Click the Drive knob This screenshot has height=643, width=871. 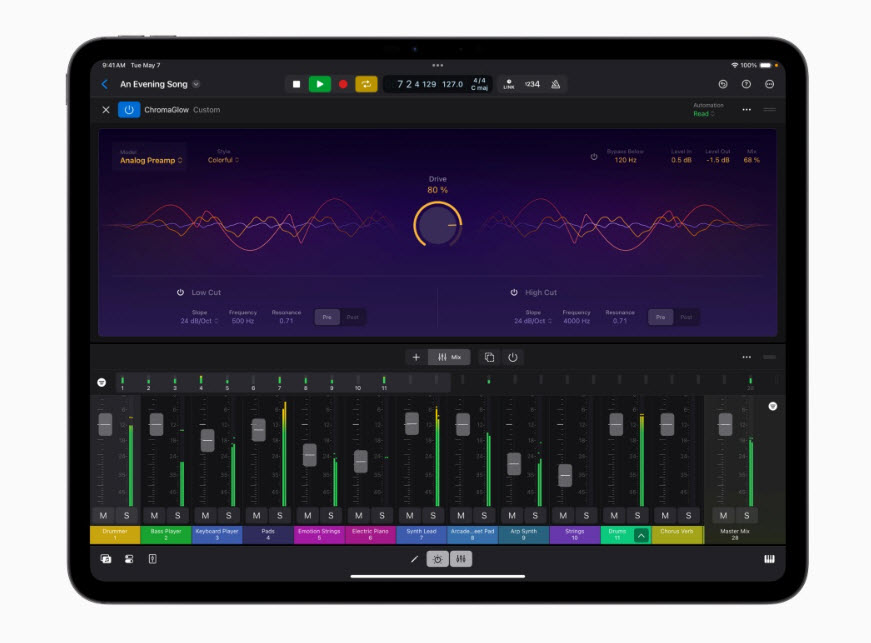(438, 225)
